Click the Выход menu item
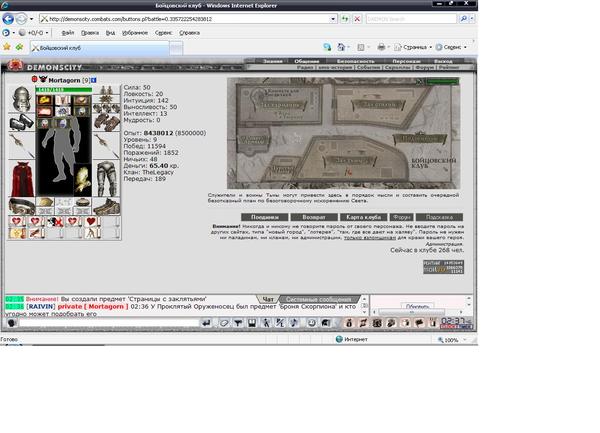Screen dimensions: 600x433 [x=443, y=61]
